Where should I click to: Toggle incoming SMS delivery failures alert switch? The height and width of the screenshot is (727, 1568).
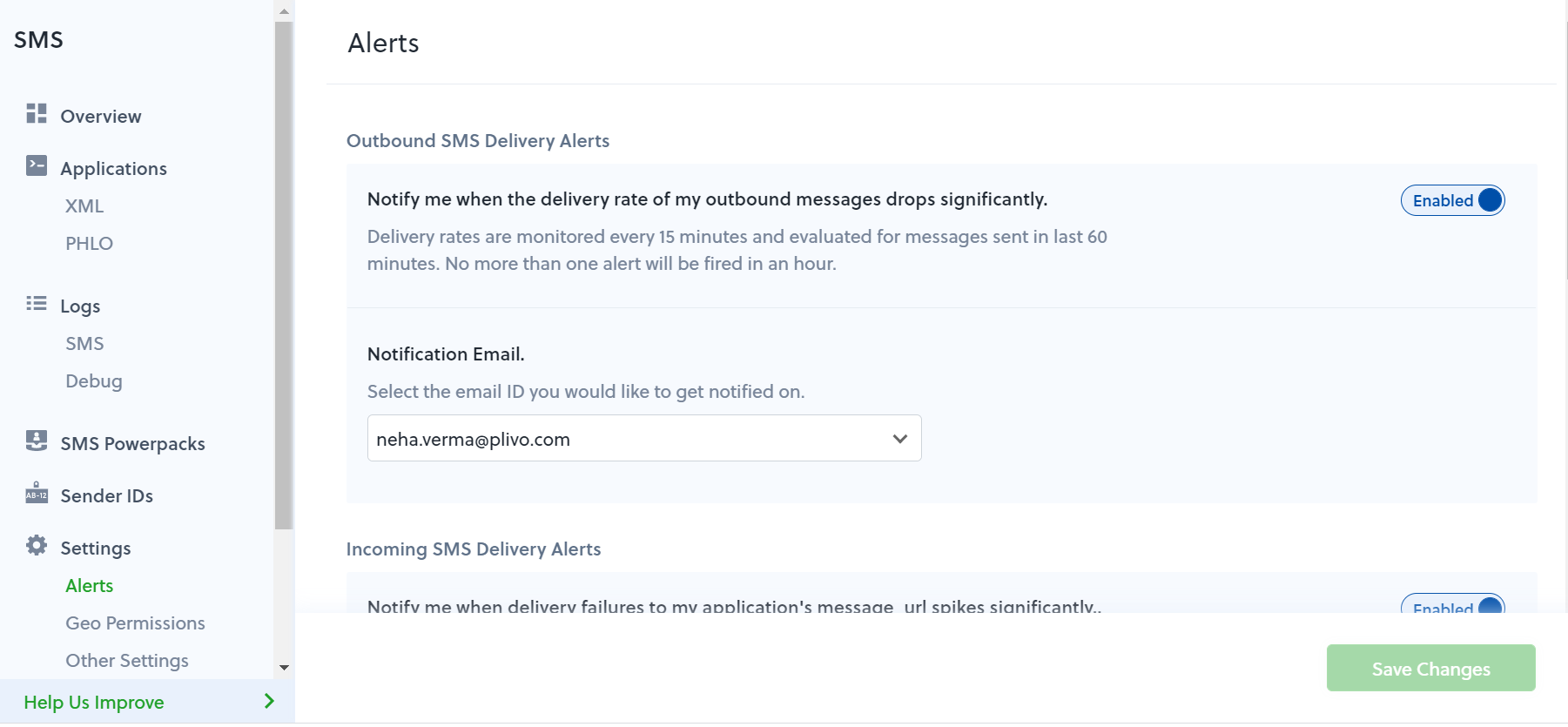click(x=1452, y=602)
